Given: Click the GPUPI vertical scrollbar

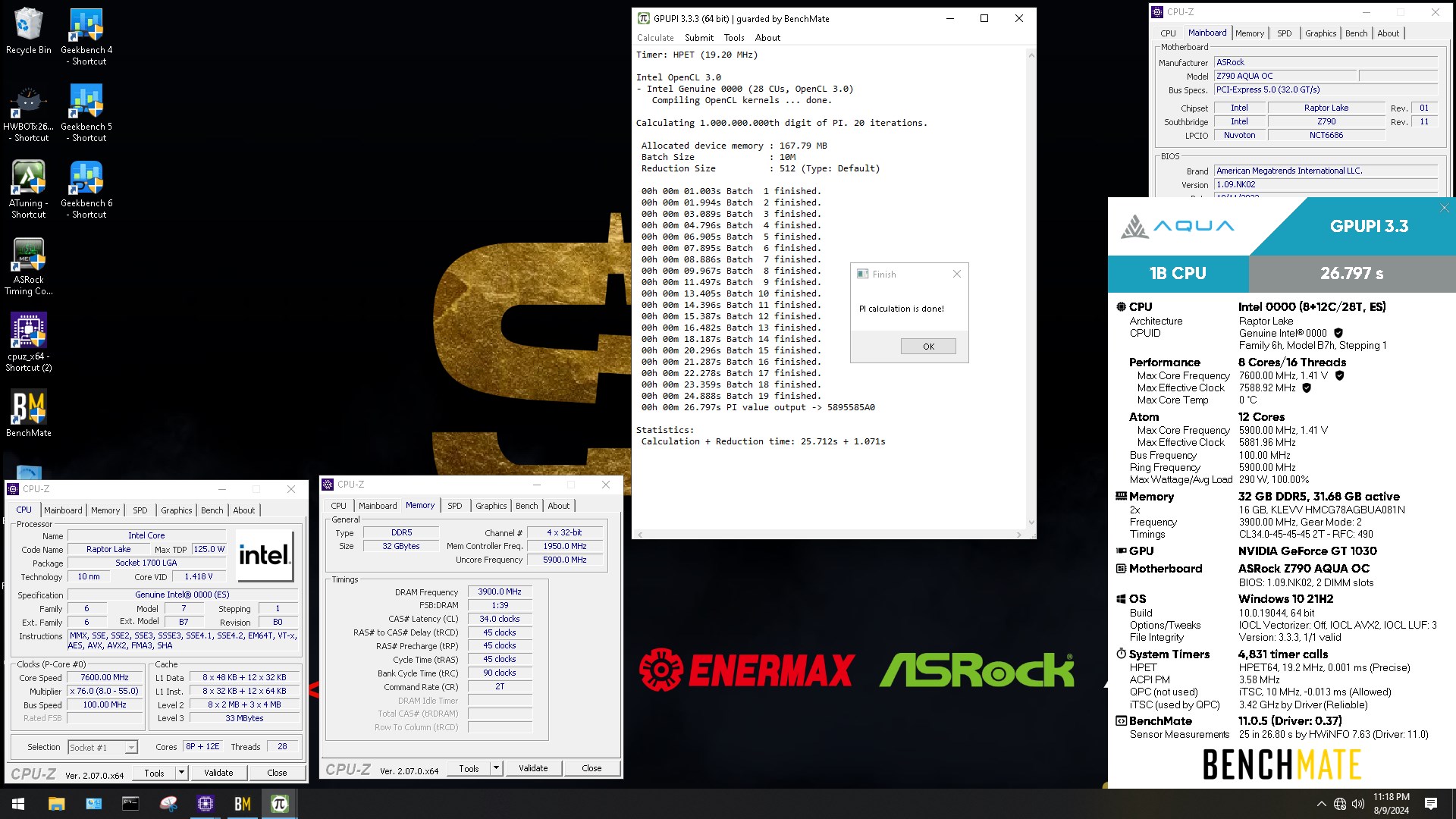Looking at the screenshot, I should pyautogui.click(x=1031, y=288).
